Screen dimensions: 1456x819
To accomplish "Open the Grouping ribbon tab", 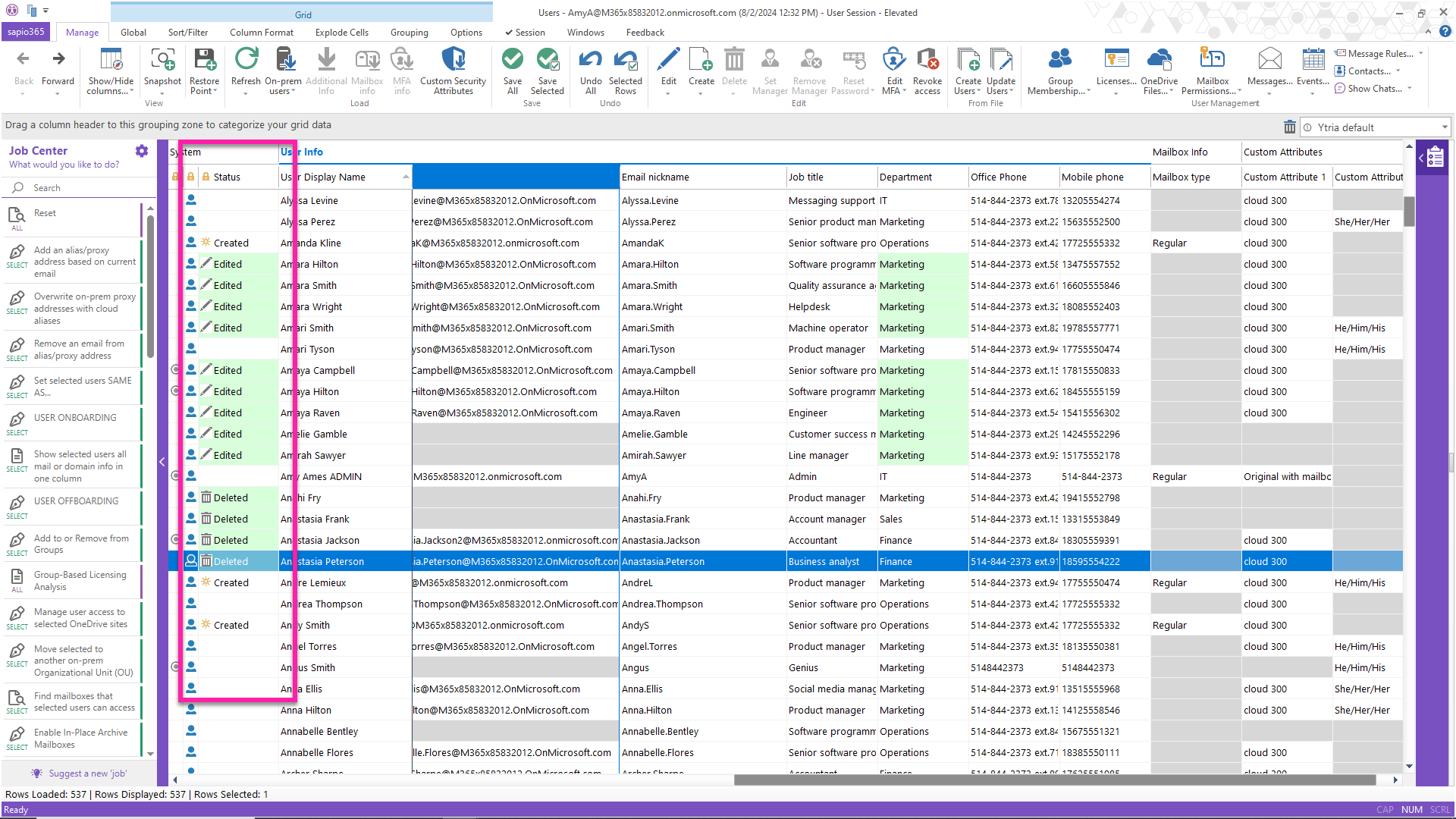I will tap(408, 32).
